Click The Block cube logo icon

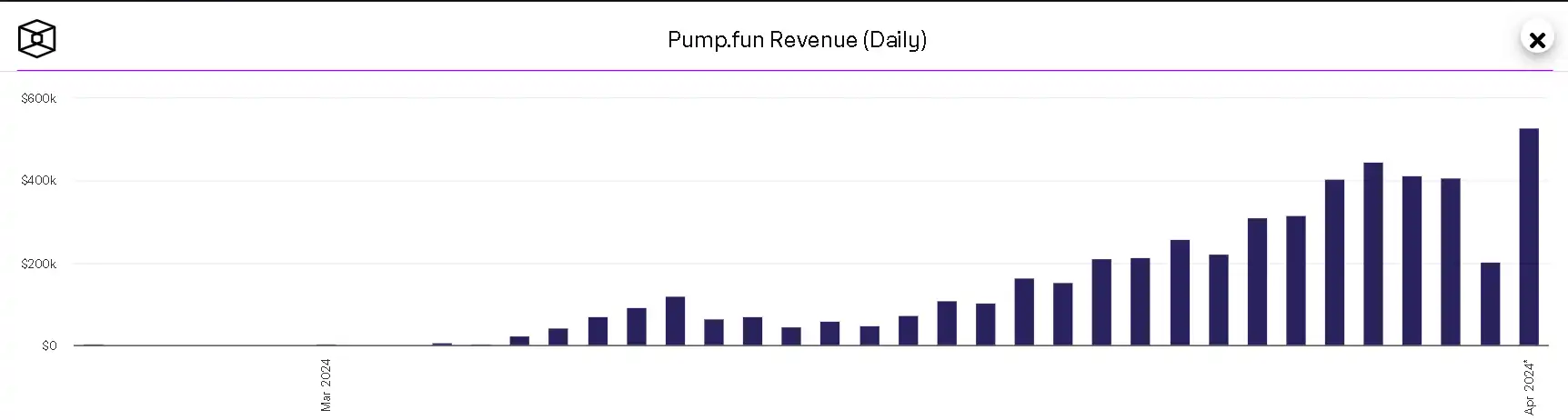(37, 39)
